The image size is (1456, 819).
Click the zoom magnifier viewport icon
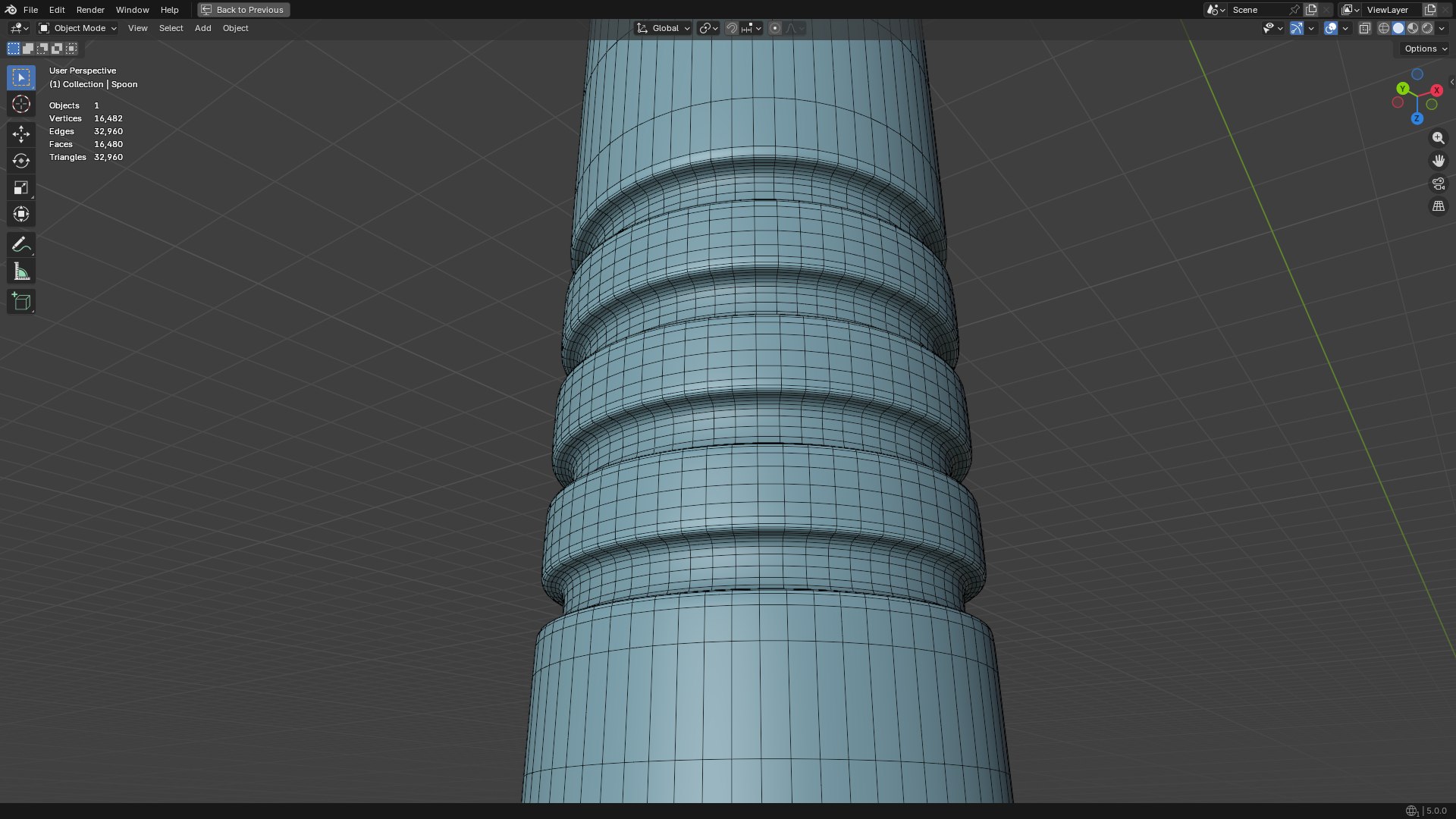[x=1438, y=138]
